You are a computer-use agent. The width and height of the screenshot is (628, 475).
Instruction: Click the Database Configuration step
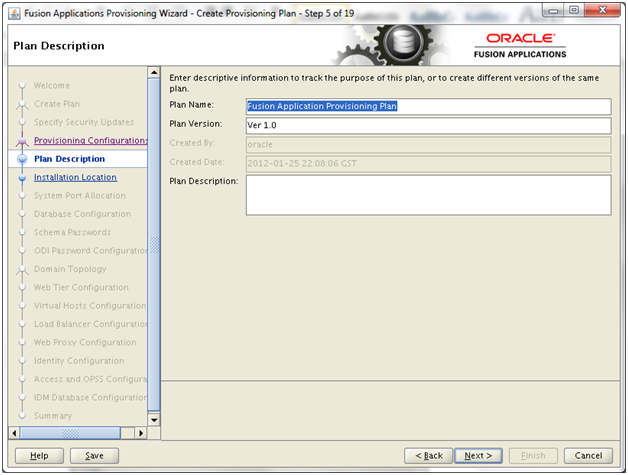tap(83, 214)
